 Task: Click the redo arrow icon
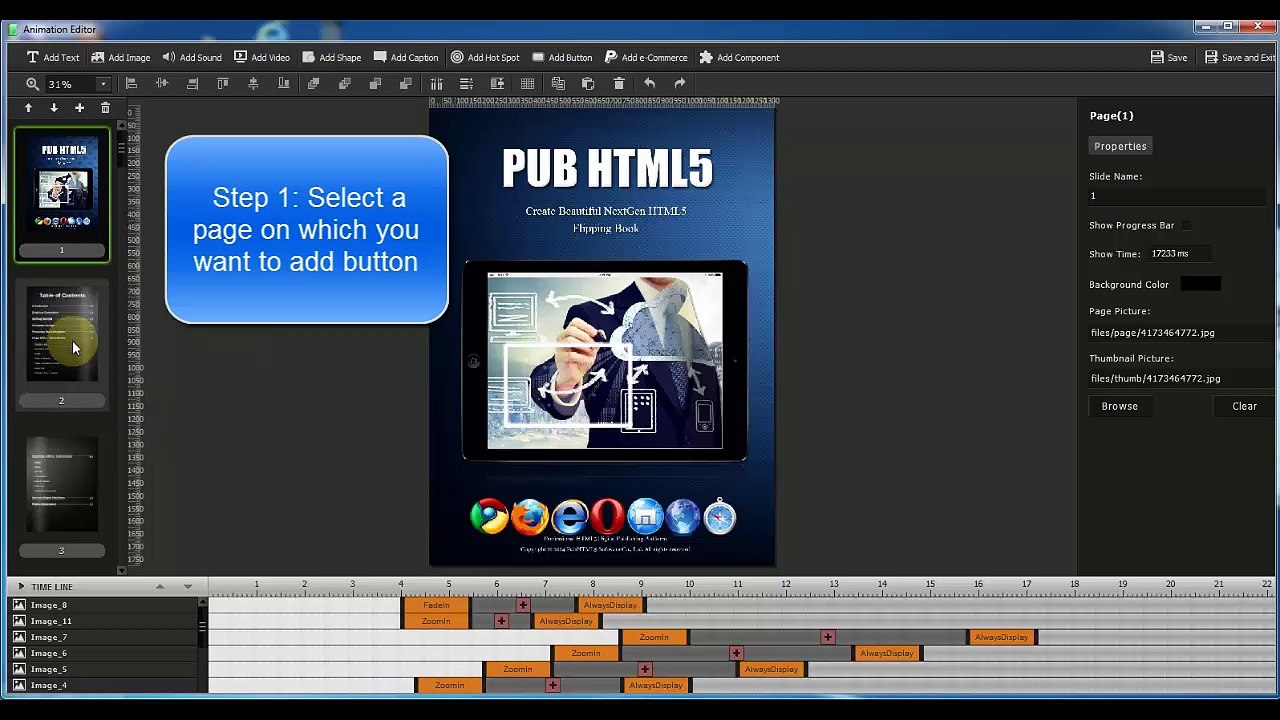(680, 84)
